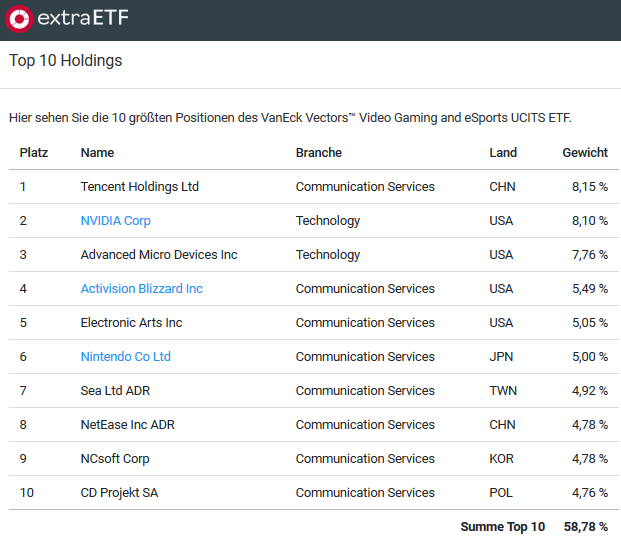Click the extraETF circular logo icon
Image resolution: width=621 pixels, height=543 pixels.
(x=19, y=19)
